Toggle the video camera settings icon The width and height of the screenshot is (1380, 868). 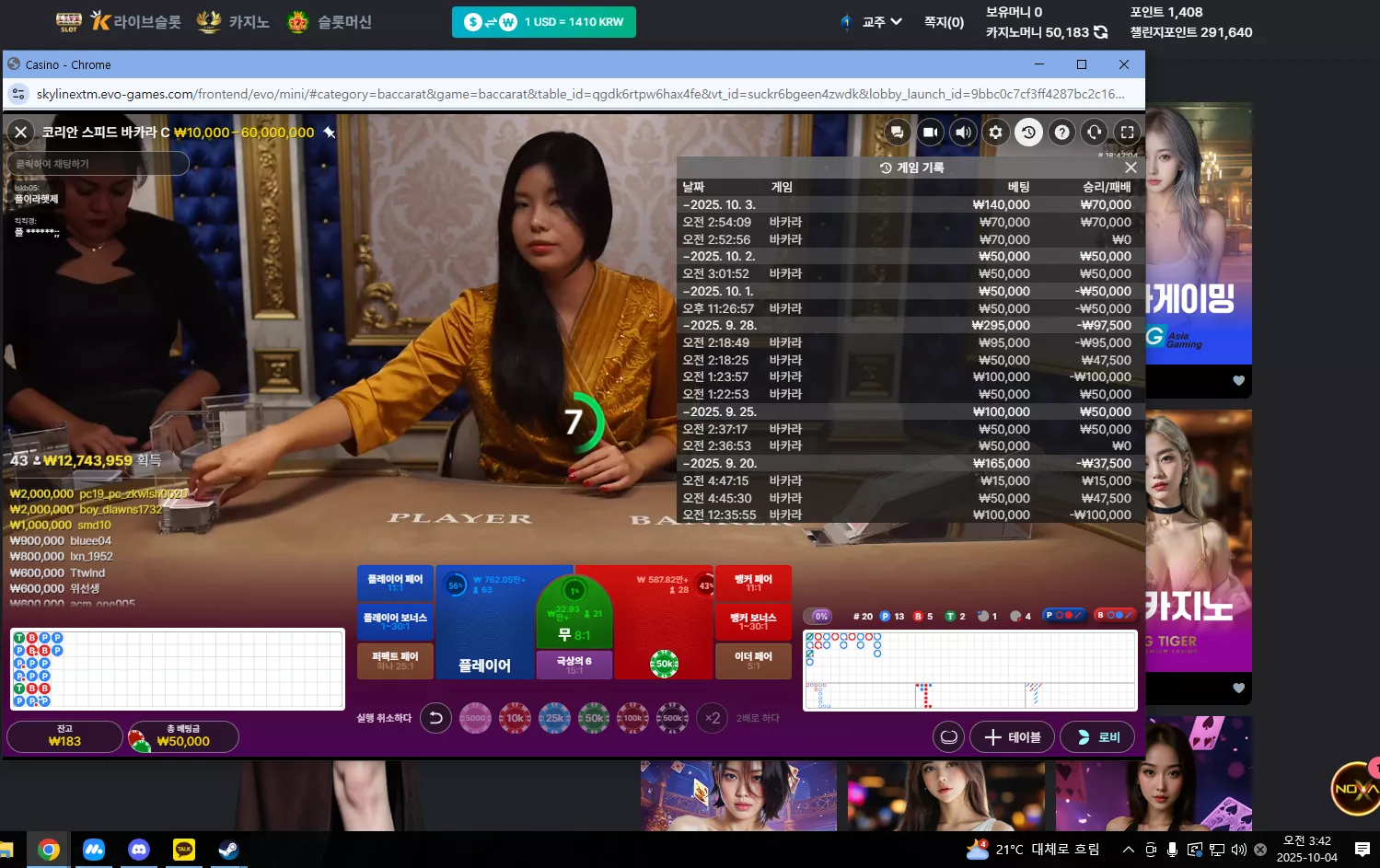click(x=931, y=133)
